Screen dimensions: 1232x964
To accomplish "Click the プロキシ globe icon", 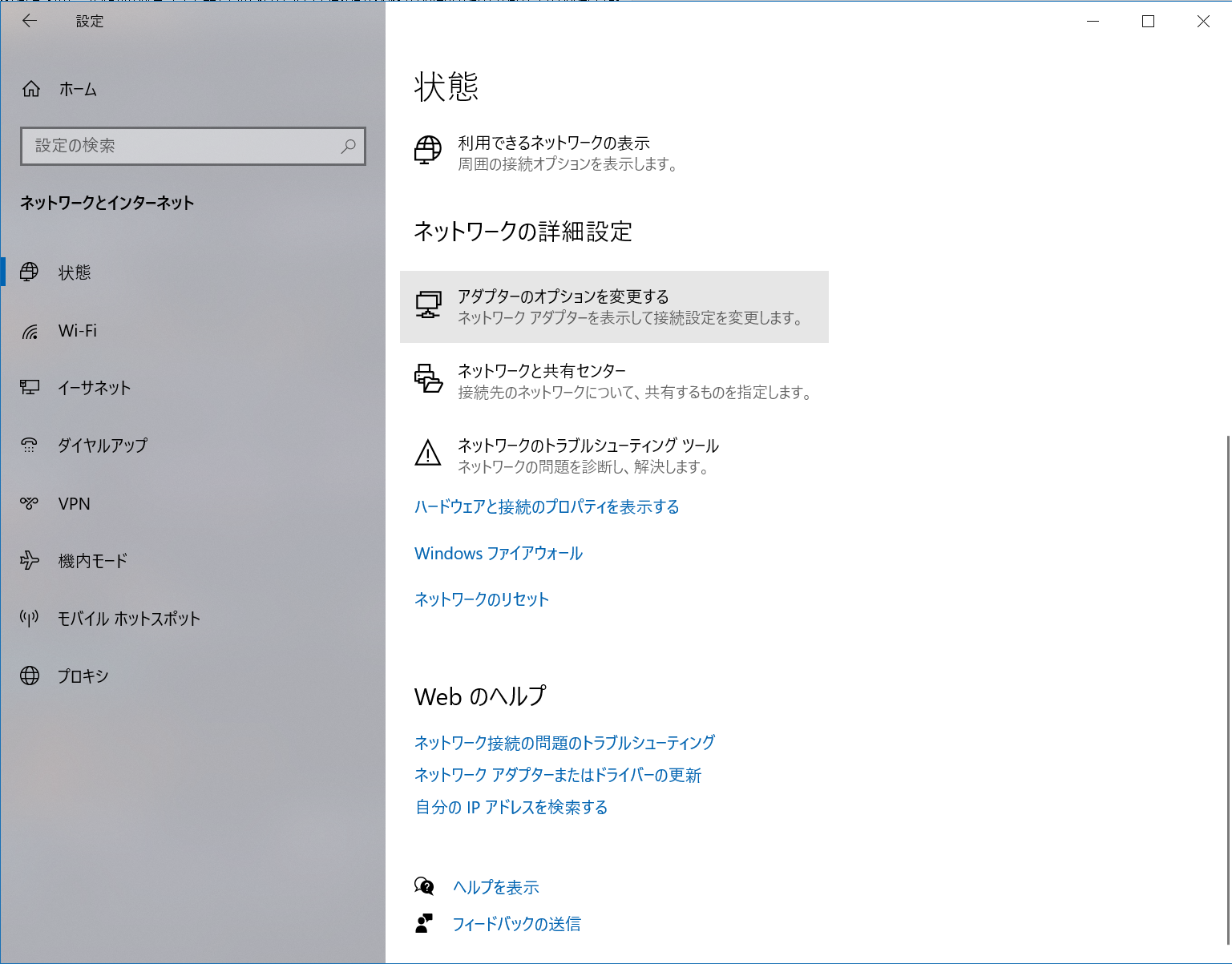I will click(x=30, y=676).
